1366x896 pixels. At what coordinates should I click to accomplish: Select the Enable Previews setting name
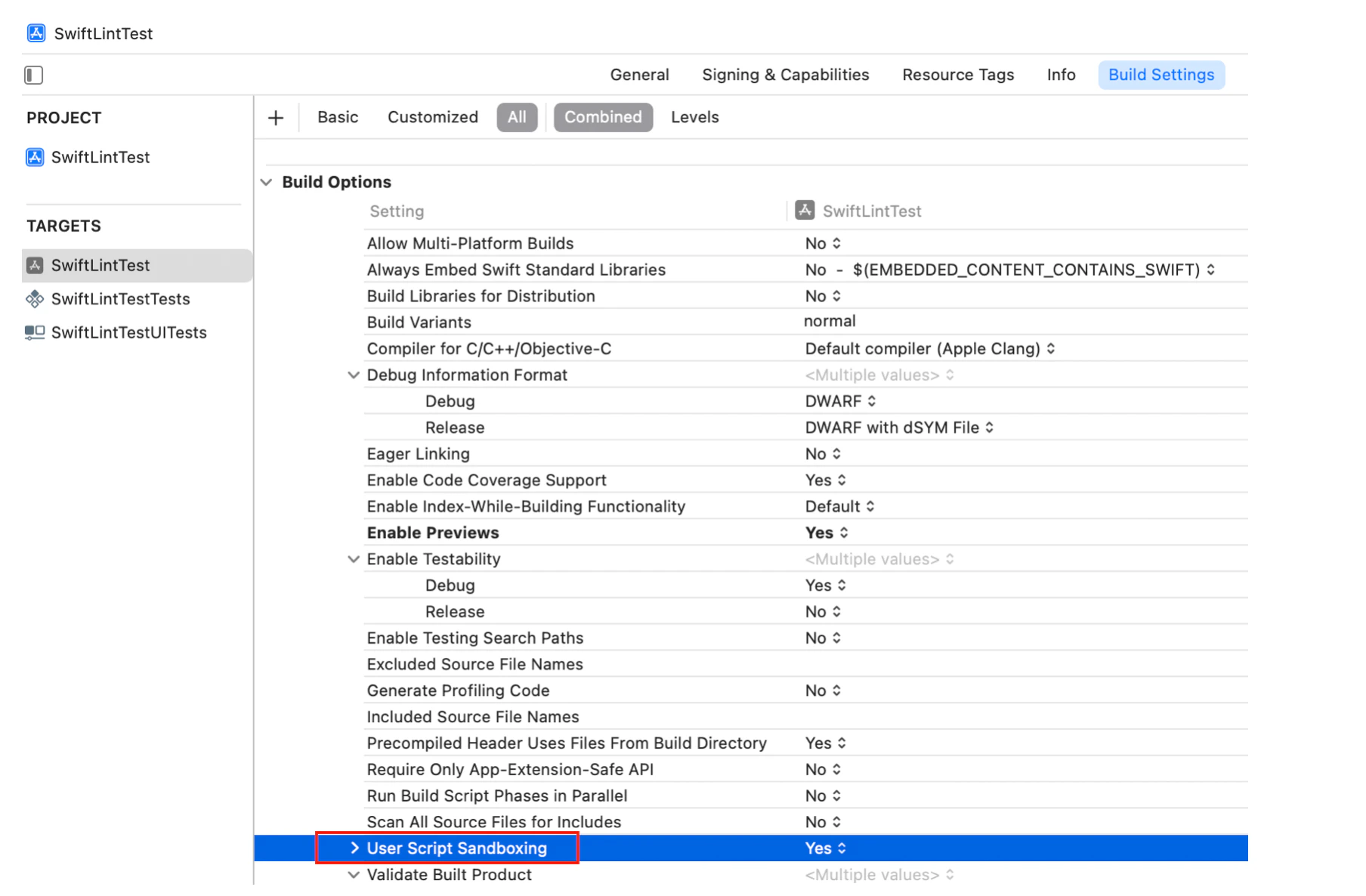tap(433, 533)
